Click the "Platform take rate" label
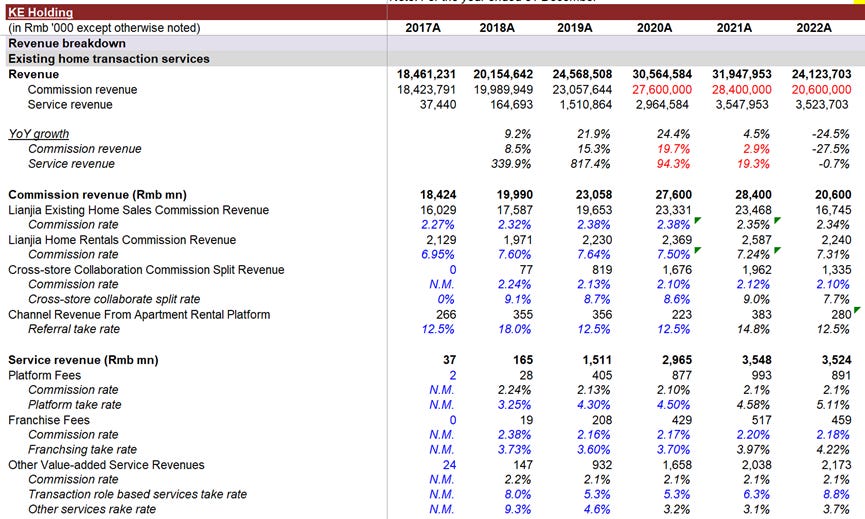 coord(74,404)
